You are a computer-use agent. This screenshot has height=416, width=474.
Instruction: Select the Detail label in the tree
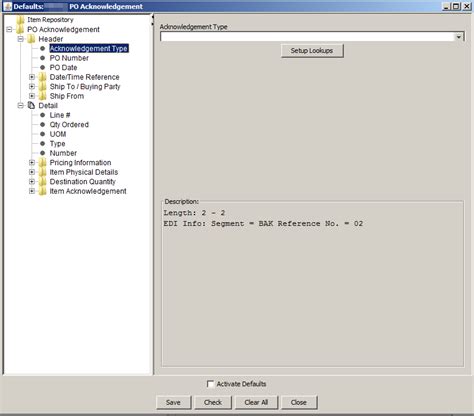pyautogui.click(x=48, y=106)
